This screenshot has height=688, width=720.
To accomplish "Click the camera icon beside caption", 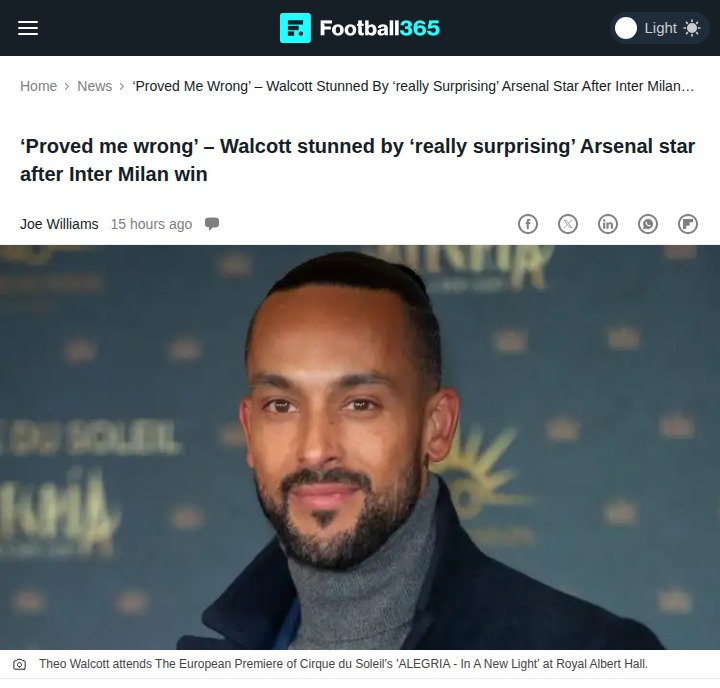I will tap(19, 664).
